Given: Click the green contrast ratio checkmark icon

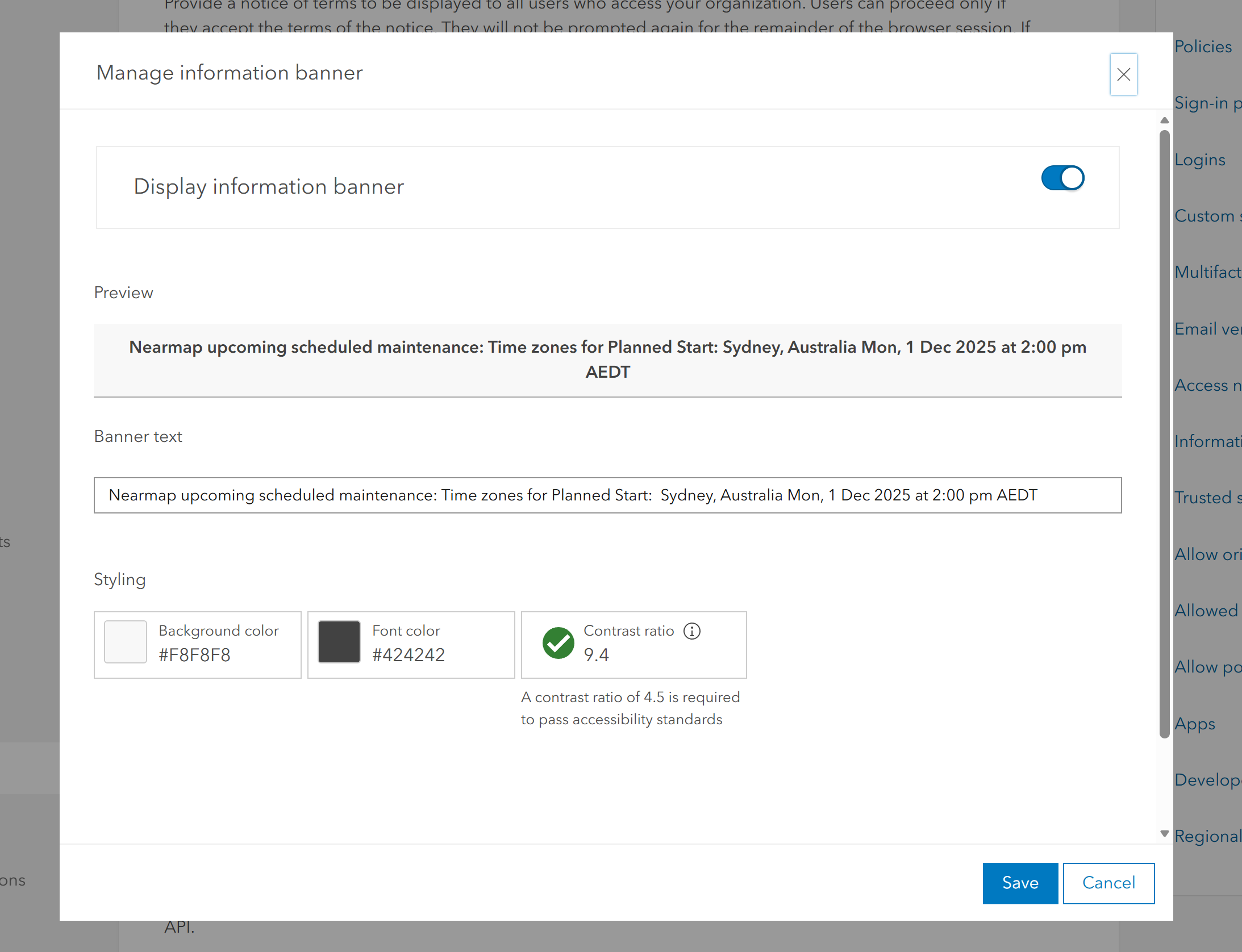Looking at the screenshot, I should click(559, 643).
